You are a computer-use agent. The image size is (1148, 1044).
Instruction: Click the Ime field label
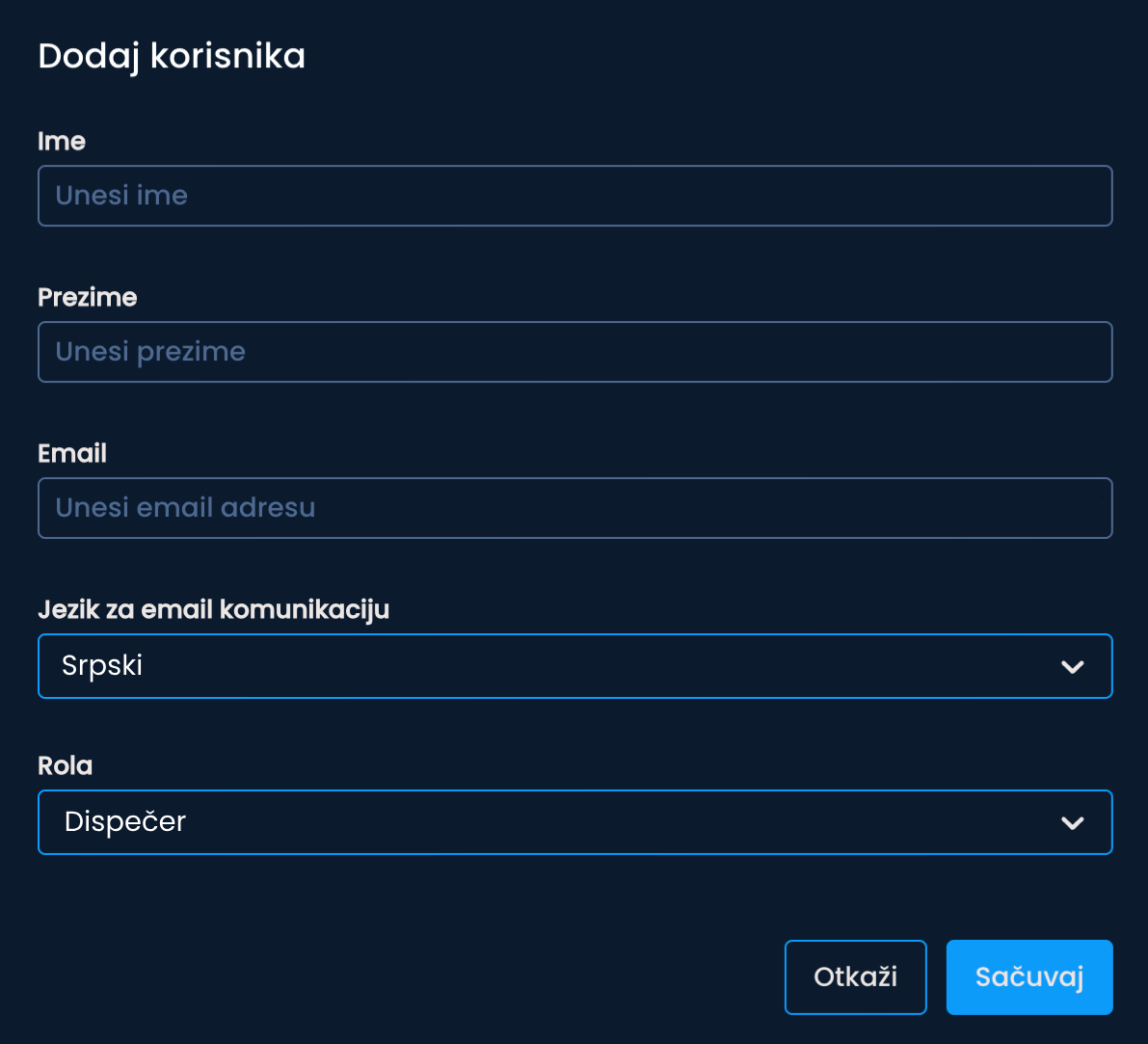tap(62, 142)
